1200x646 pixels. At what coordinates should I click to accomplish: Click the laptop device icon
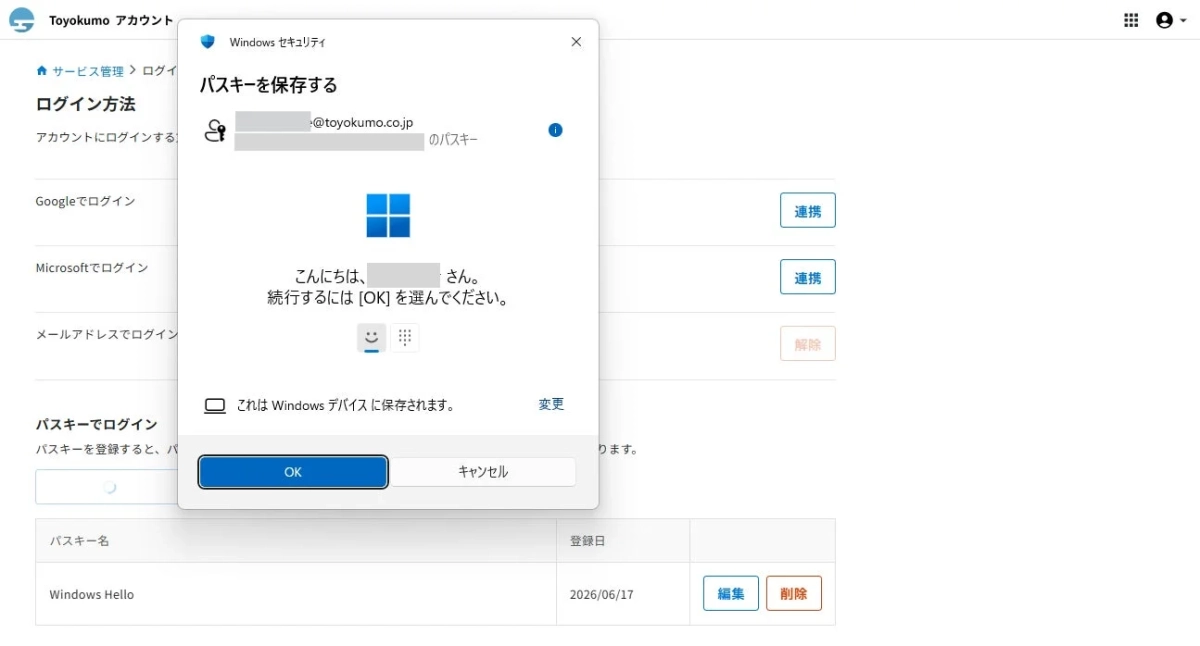(215, 405)
